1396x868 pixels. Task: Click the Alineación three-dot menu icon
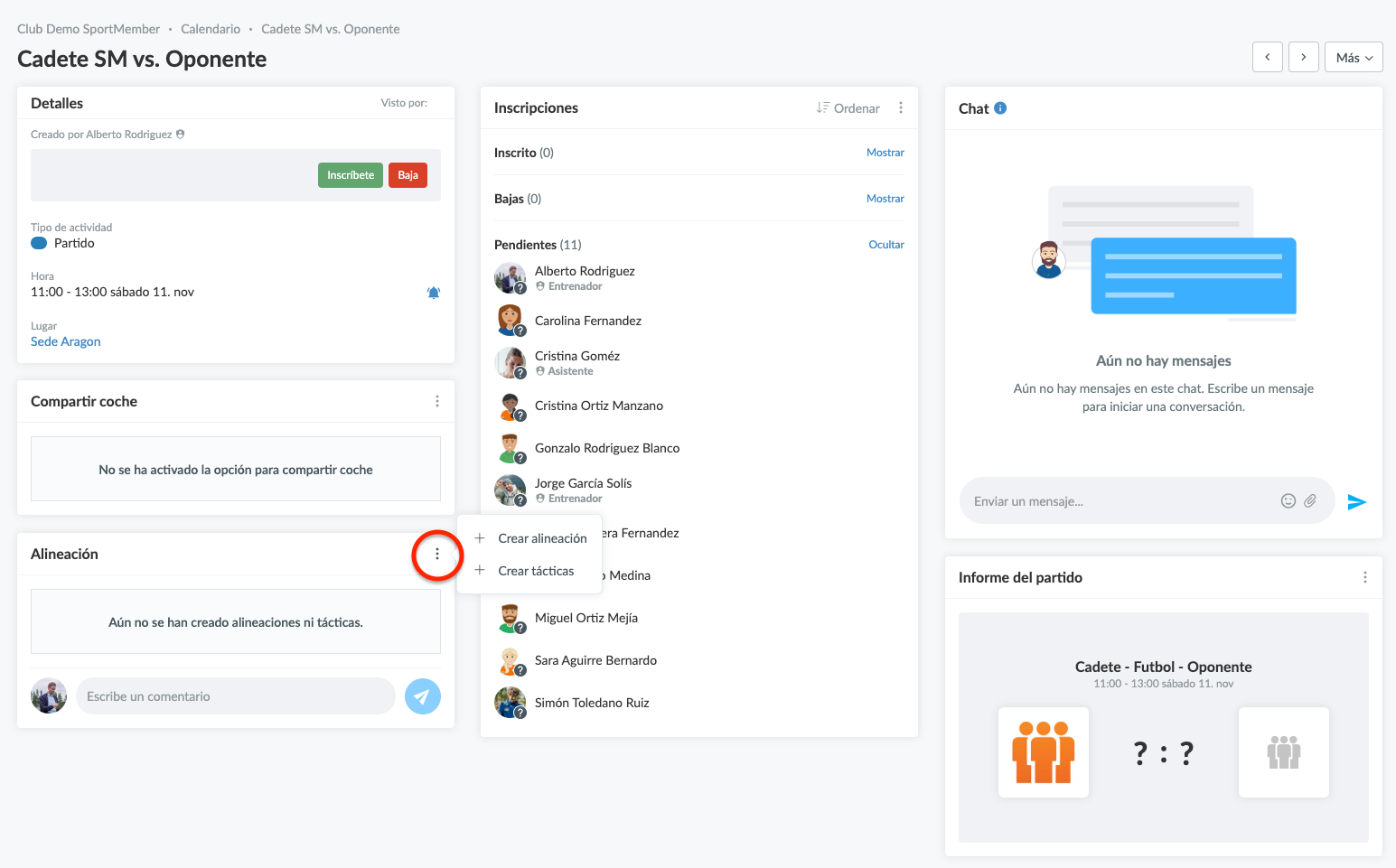437,554
